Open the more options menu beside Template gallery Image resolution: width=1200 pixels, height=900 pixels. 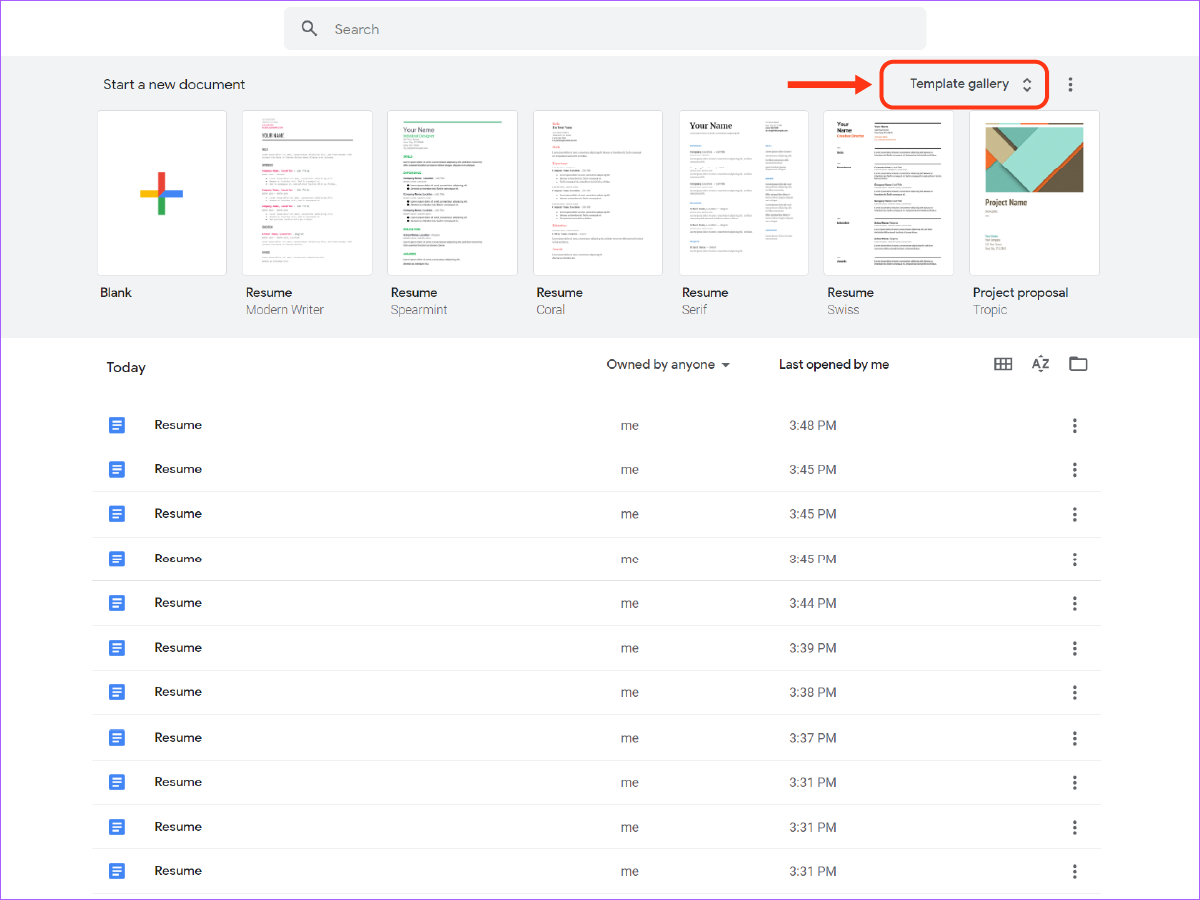pos(1070,85)
